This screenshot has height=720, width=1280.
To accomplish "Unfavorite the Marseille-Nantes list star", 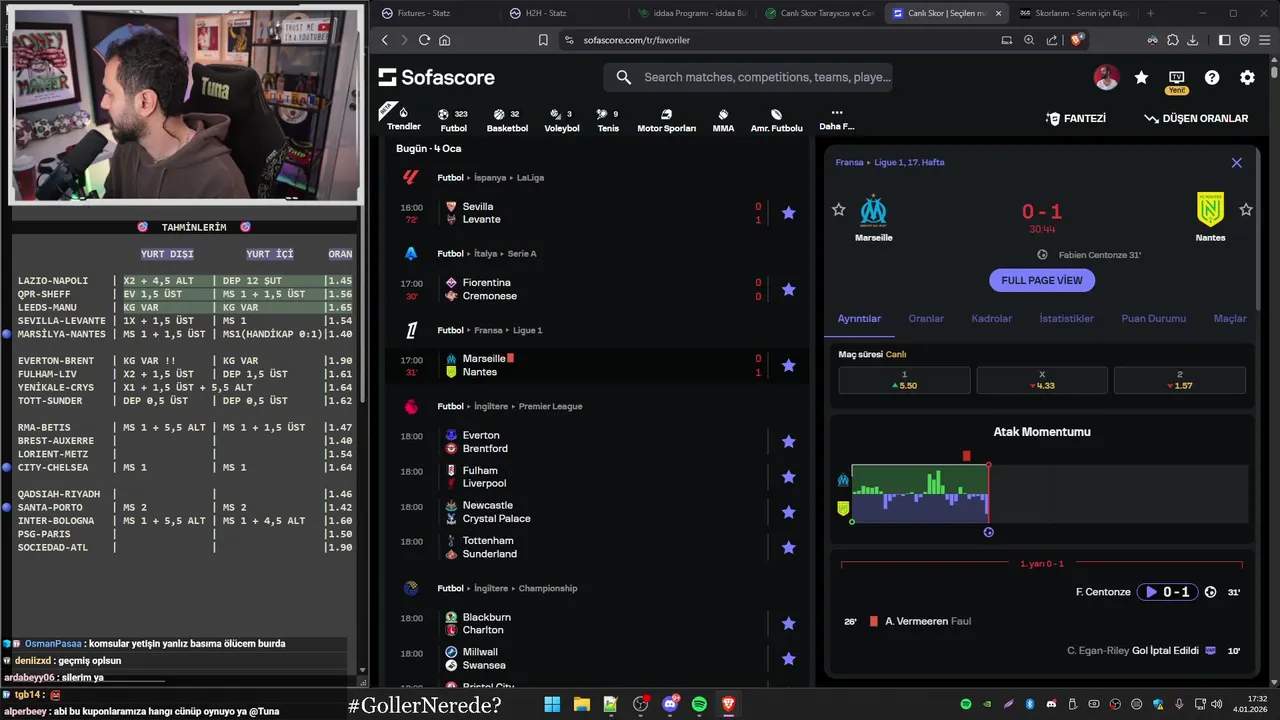I will tap(788, 365).
